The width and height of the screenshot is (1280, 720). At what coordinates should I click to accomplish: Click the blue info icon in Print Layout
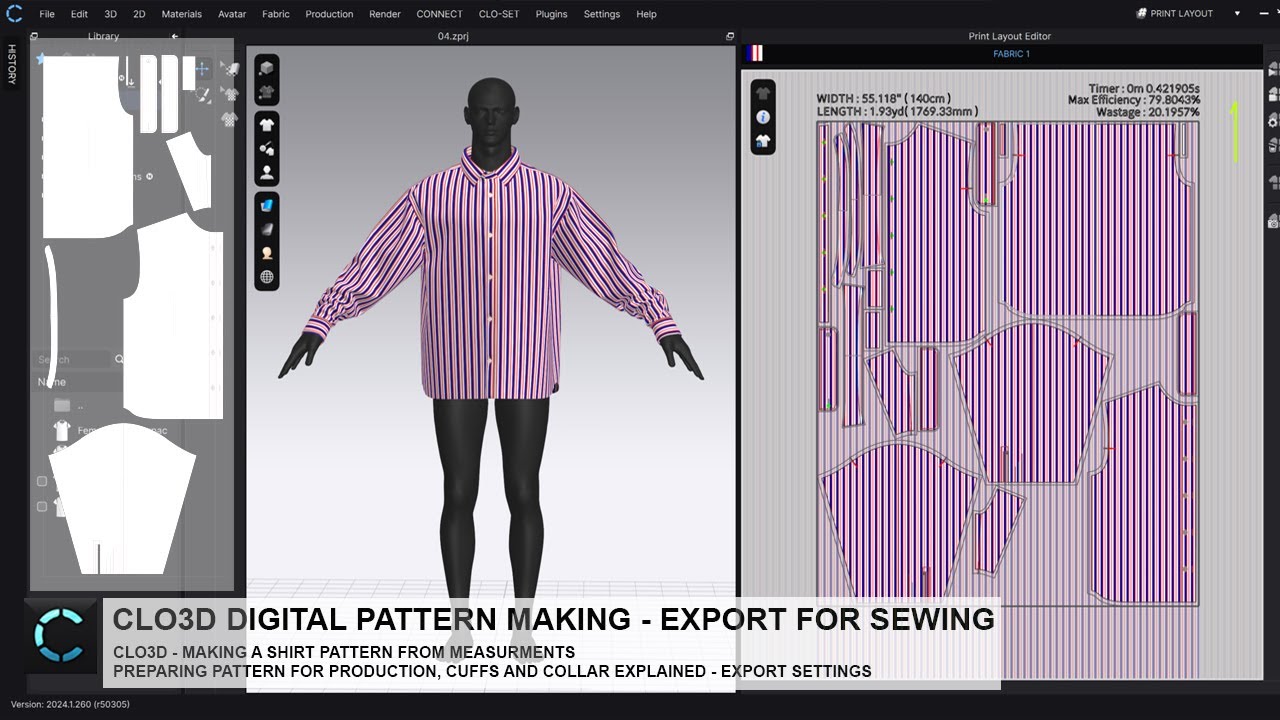tap(763, 117)
